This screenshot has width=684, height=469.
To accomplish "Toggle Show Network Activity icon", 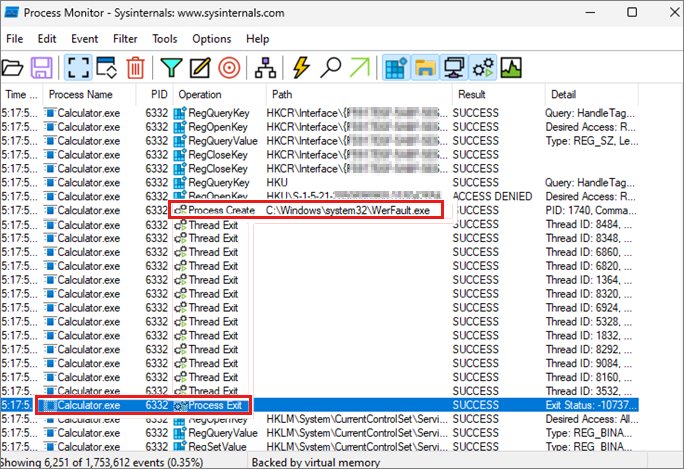I will coord(454,68).
